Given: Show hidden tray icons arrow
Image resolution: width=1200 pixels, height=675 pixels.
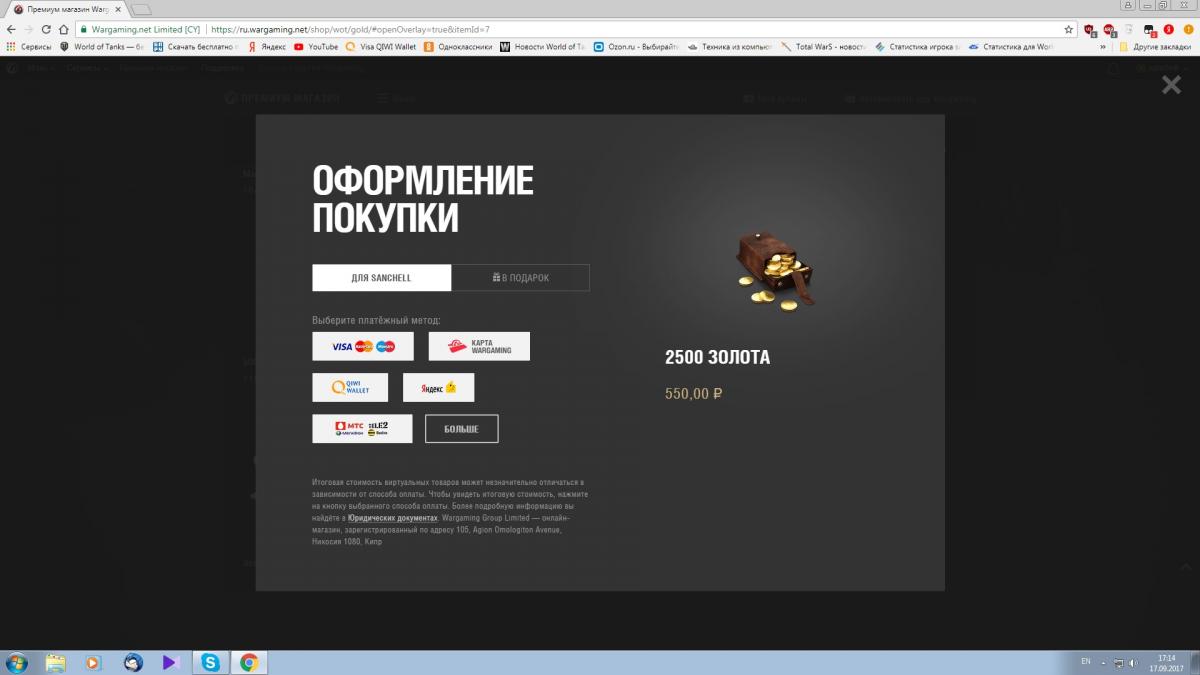Looking at the screenshot, I should point(1103,662).
